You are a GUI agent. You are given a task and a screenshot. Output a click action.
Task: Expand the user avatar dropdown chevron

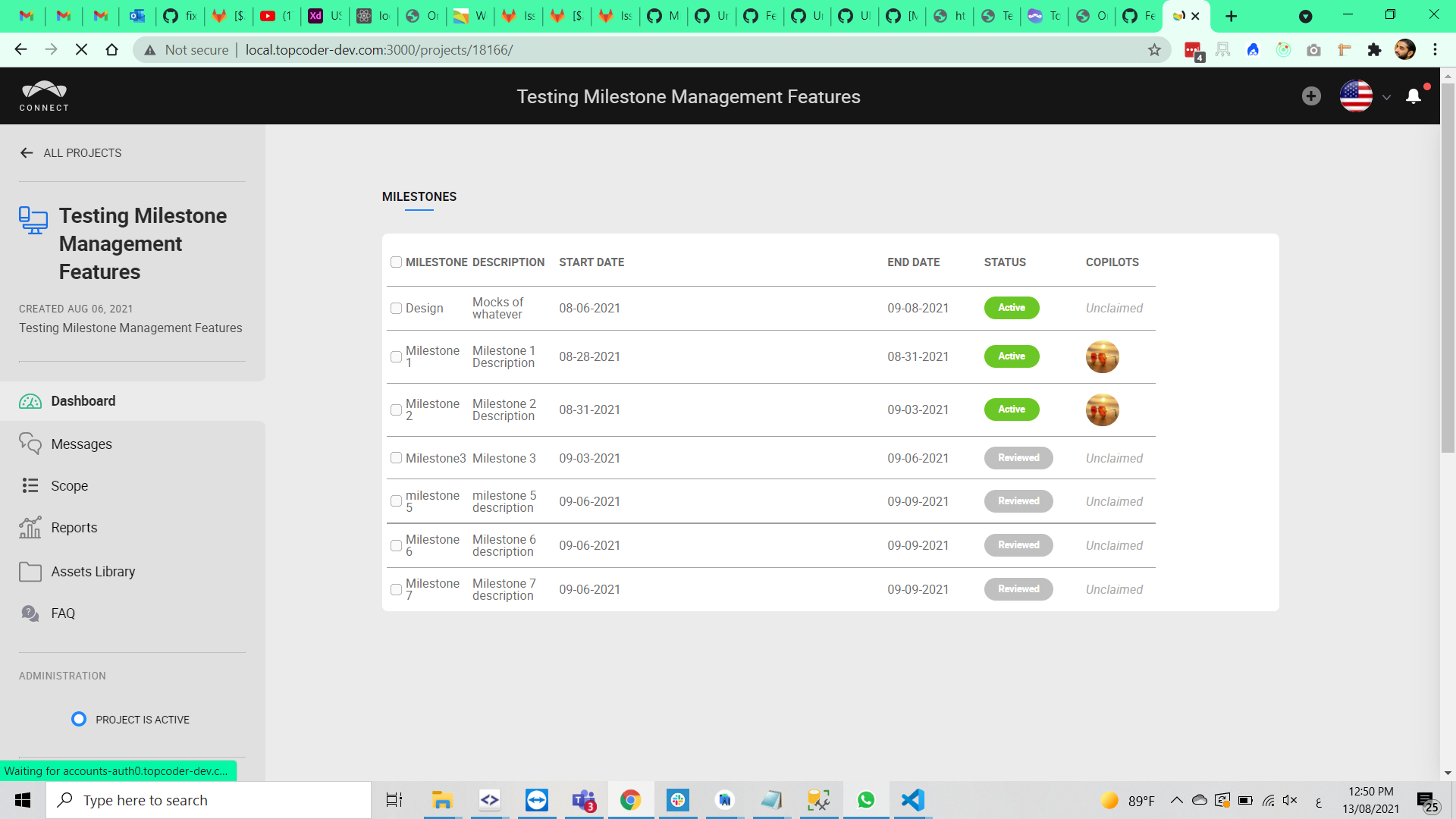pyautogui.click(x=1386, y=97)
